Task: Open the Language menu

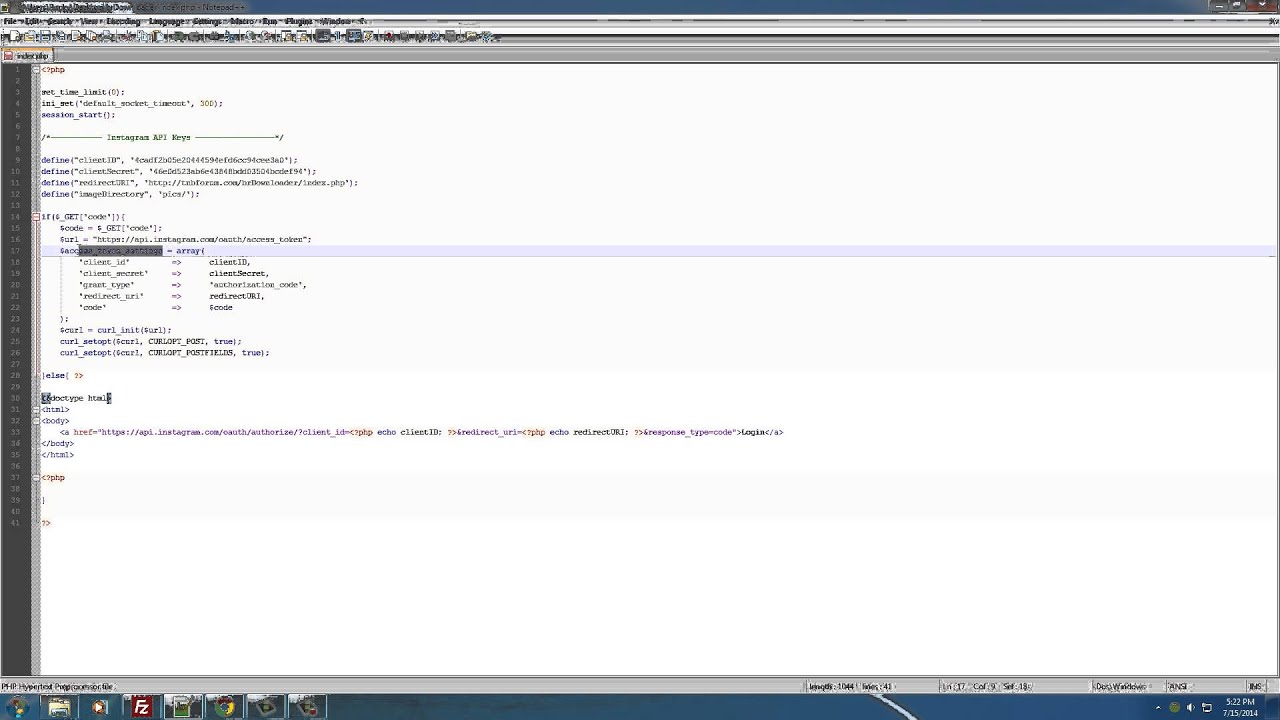Action: coord(166,21)
